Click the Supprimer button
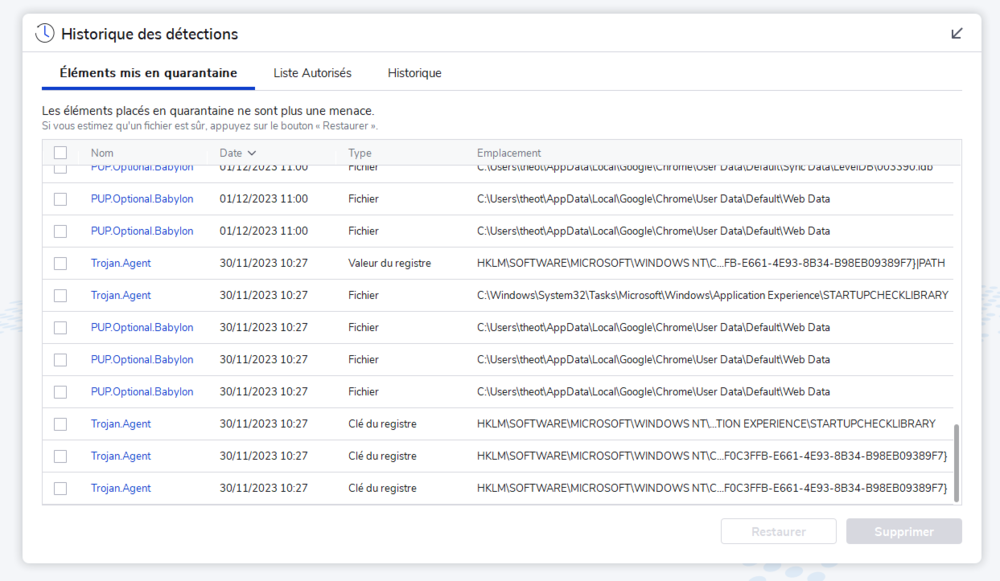Image resolution: width=1000 pixels, height=581 pixels. (x=903, y=532)
